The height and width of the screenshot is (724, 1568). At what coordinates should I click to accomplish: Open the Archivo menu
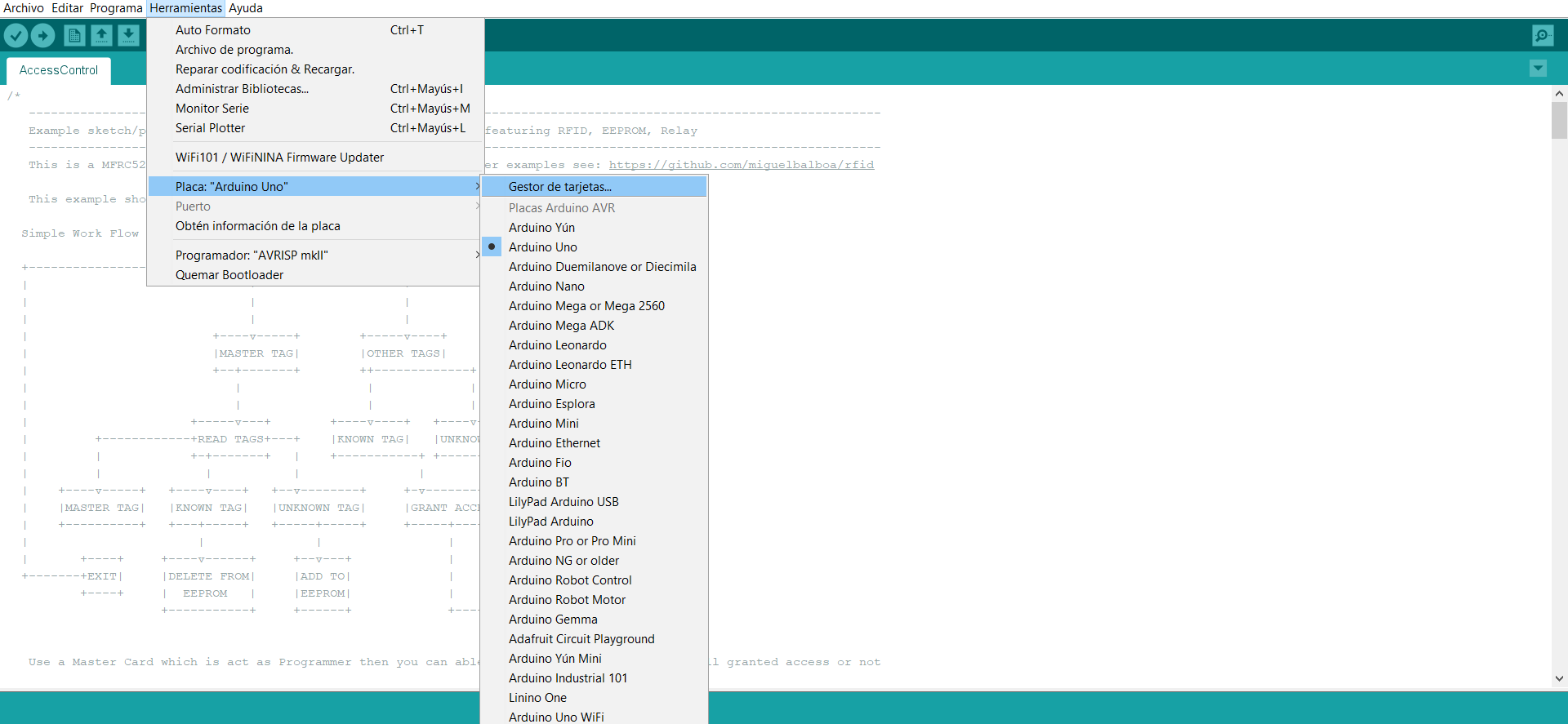(x=24, y=8)
